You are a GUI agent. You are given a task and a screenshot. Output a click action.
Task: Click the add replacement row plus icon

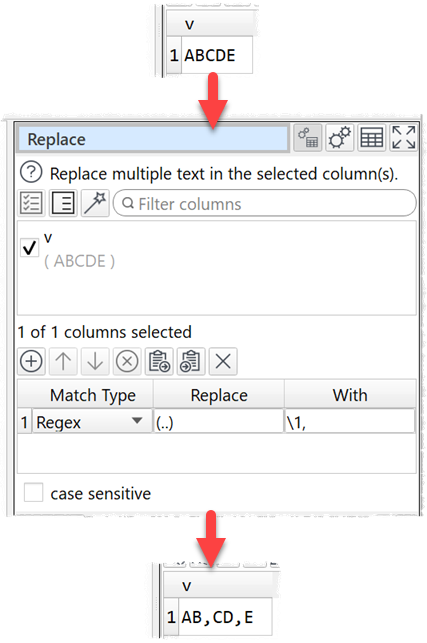point(31,361)
